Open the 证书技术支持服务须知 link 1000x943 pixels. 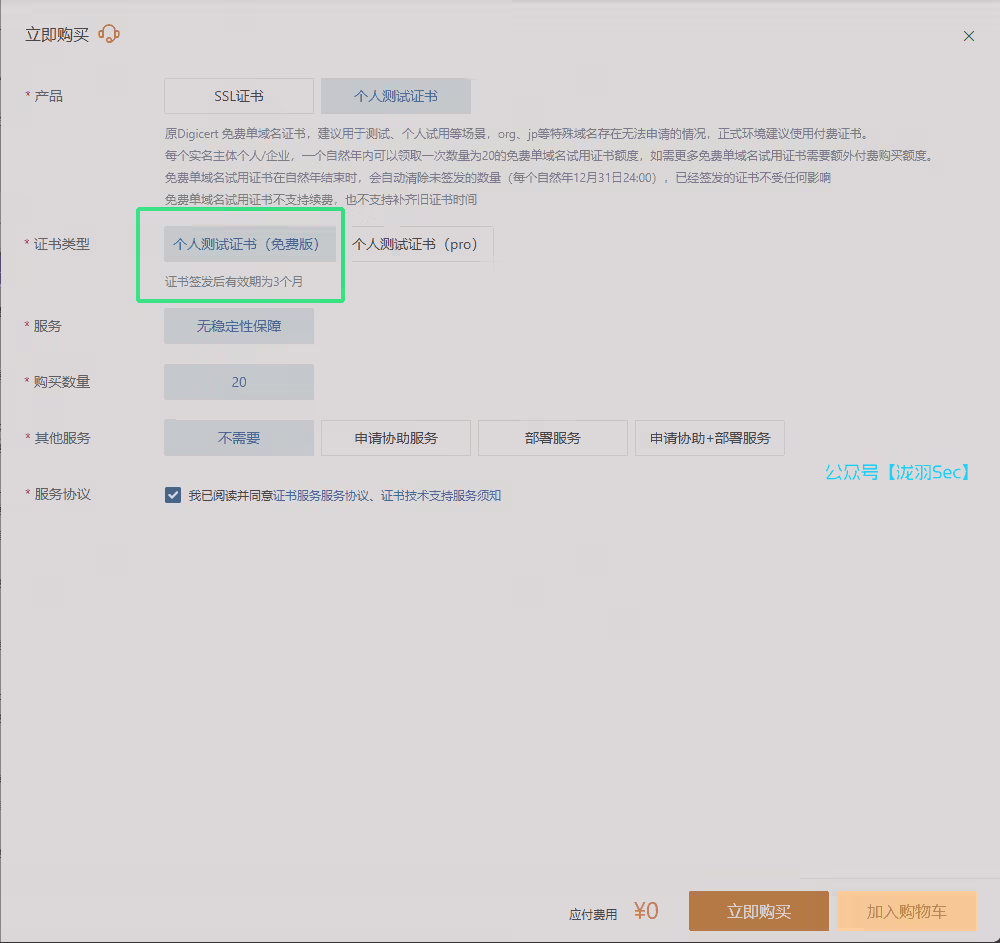(x=441, y=495)
